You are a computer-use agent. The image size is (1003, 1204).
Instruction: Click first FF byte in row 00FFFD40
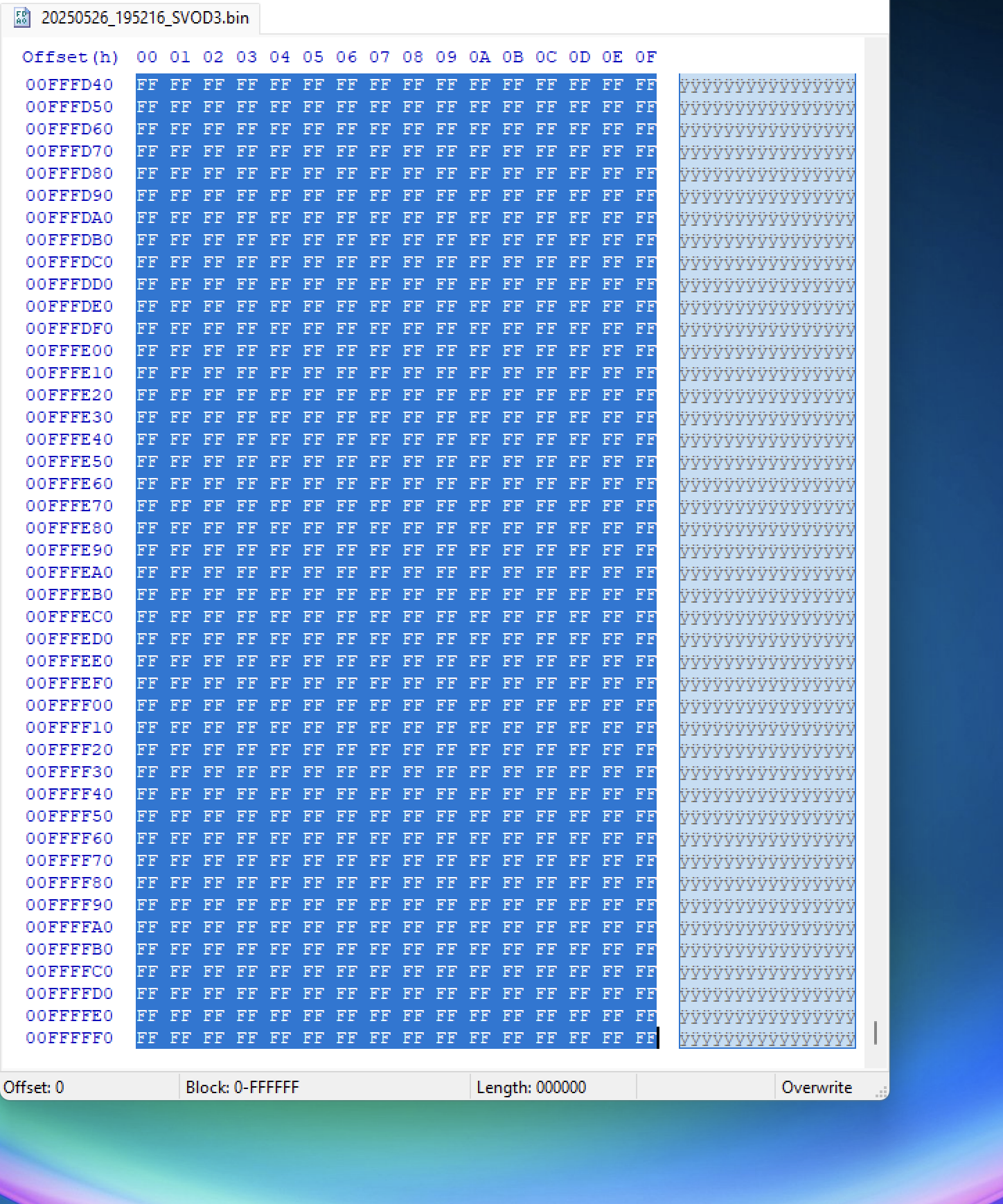[x=147, y=85]
